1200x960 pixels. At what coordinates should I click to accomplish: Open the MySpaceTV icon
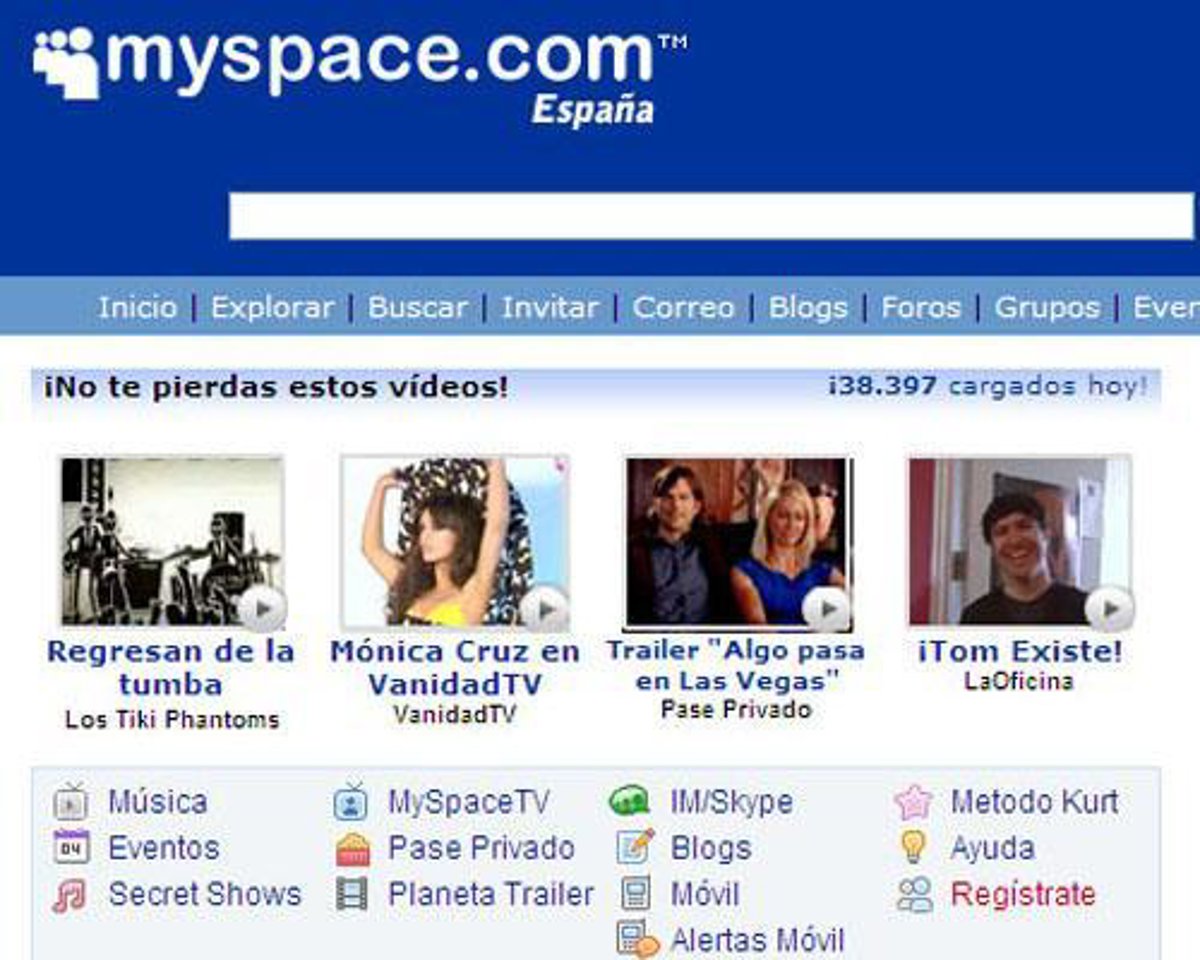(x=351, y=802)
